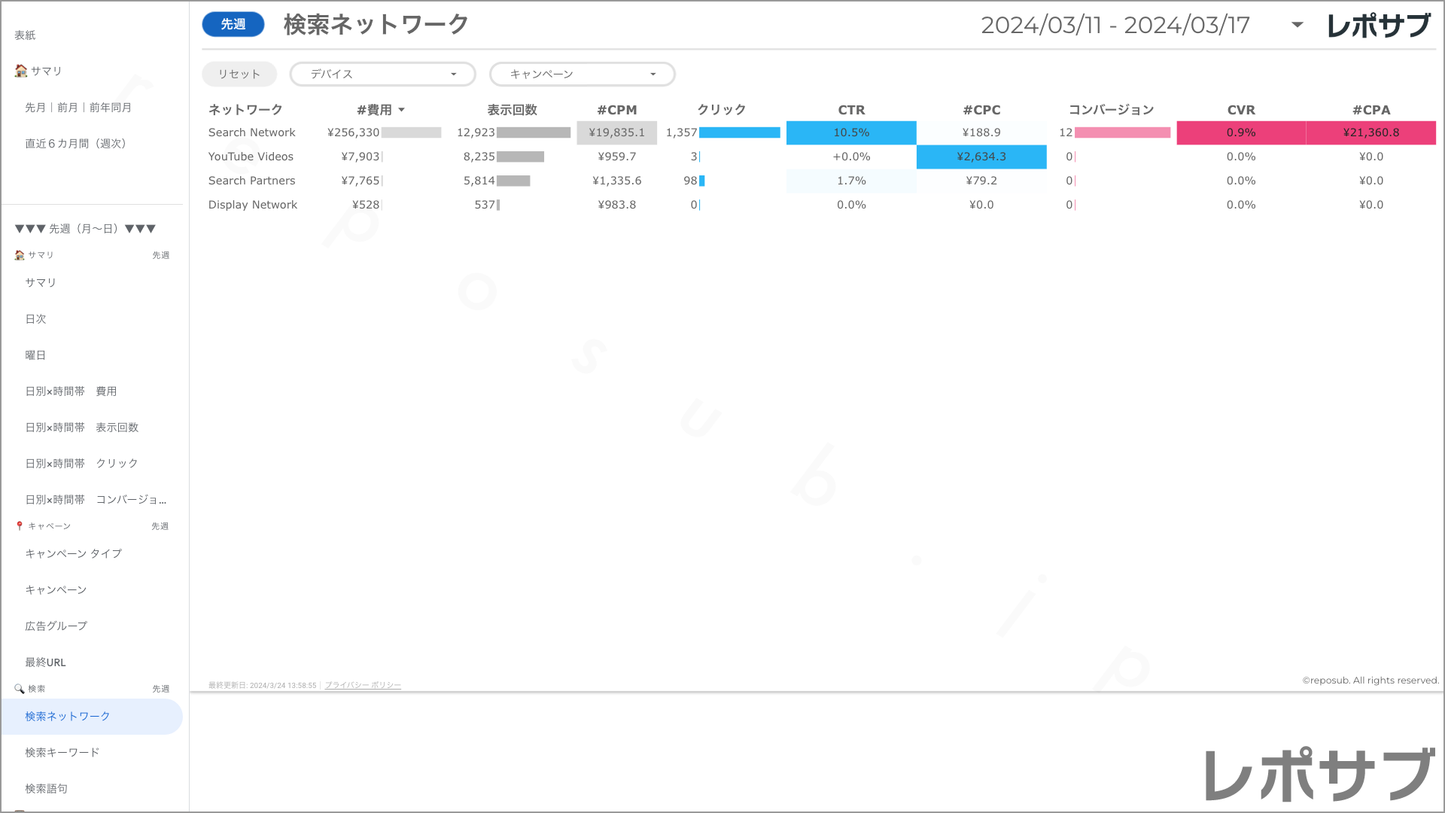Open the 表紙 cover page

tap(25, 35)
